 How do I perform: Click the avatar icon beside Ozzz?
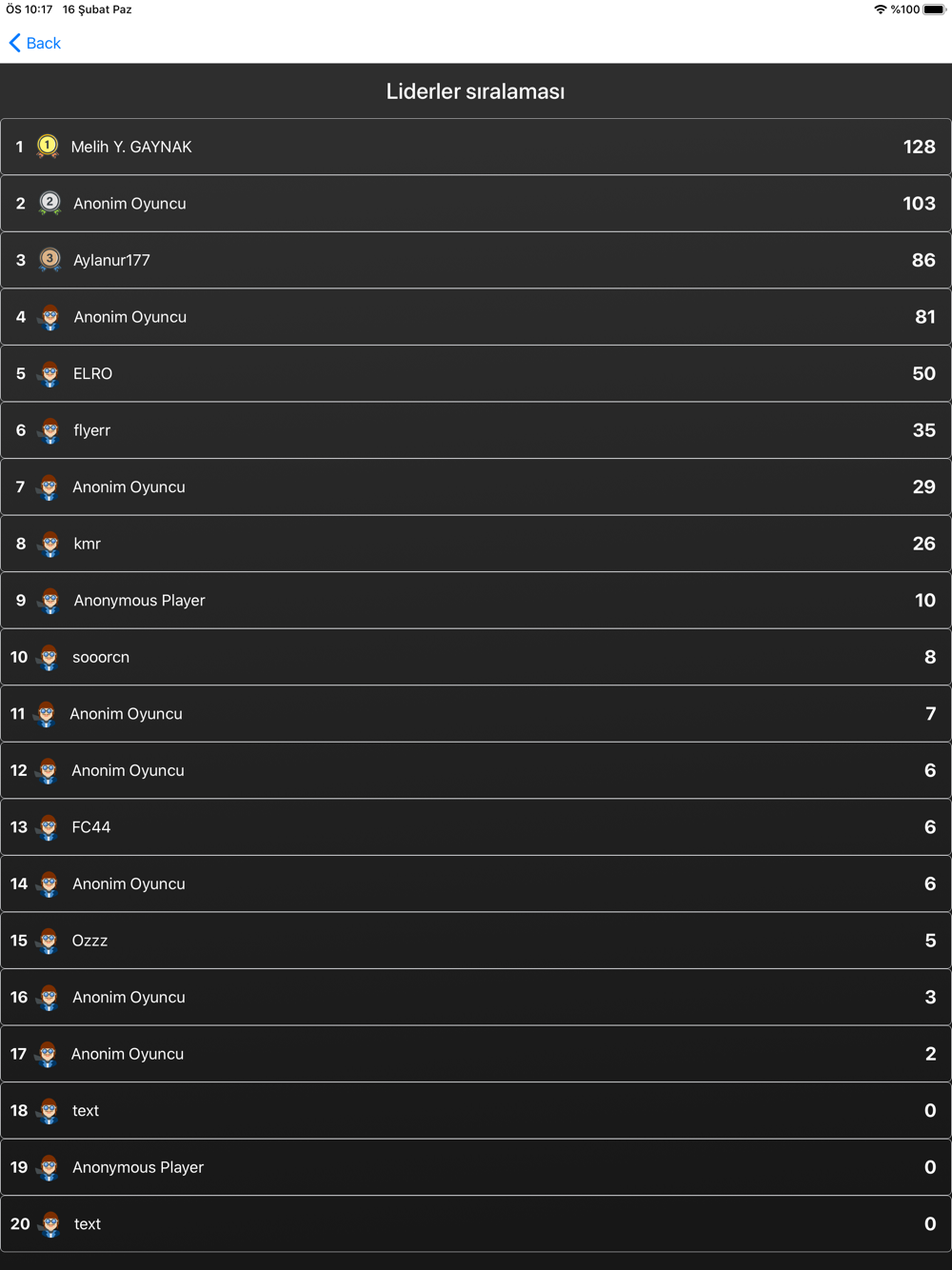coord(49,941)
